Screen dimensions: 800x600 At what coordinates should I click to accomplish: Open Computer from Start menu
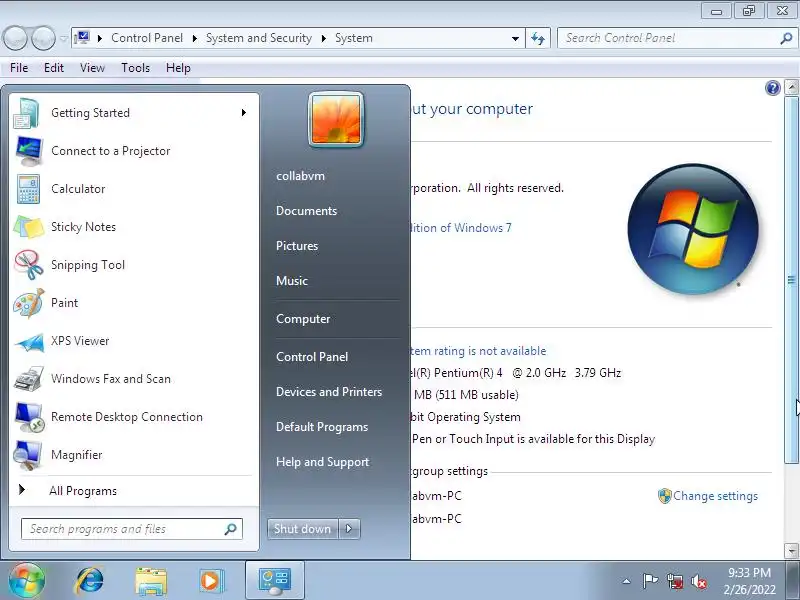coord(303,319)
